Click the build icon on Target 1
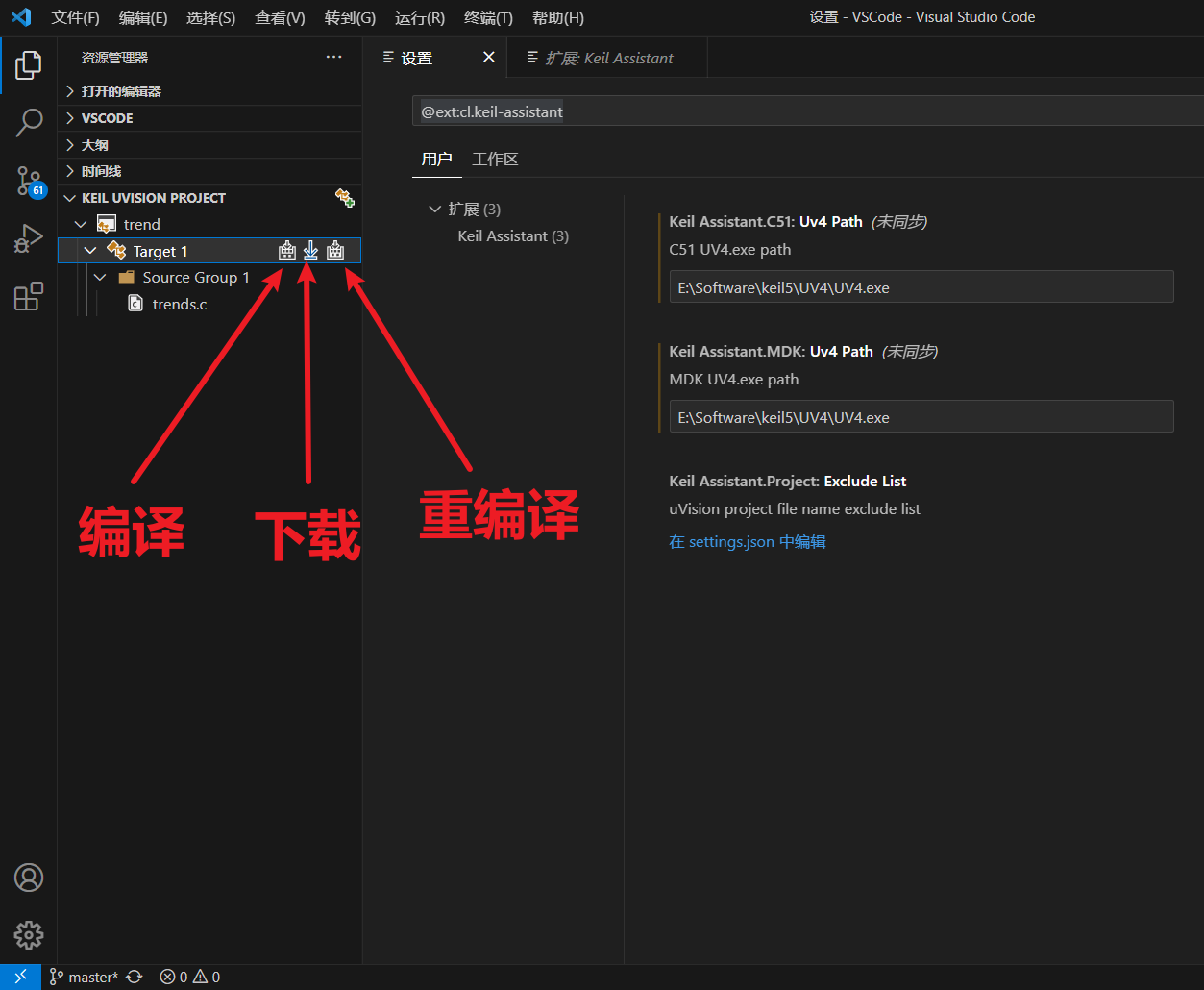Viewport: 1204px width, 990px height. [x=286, y=251]
